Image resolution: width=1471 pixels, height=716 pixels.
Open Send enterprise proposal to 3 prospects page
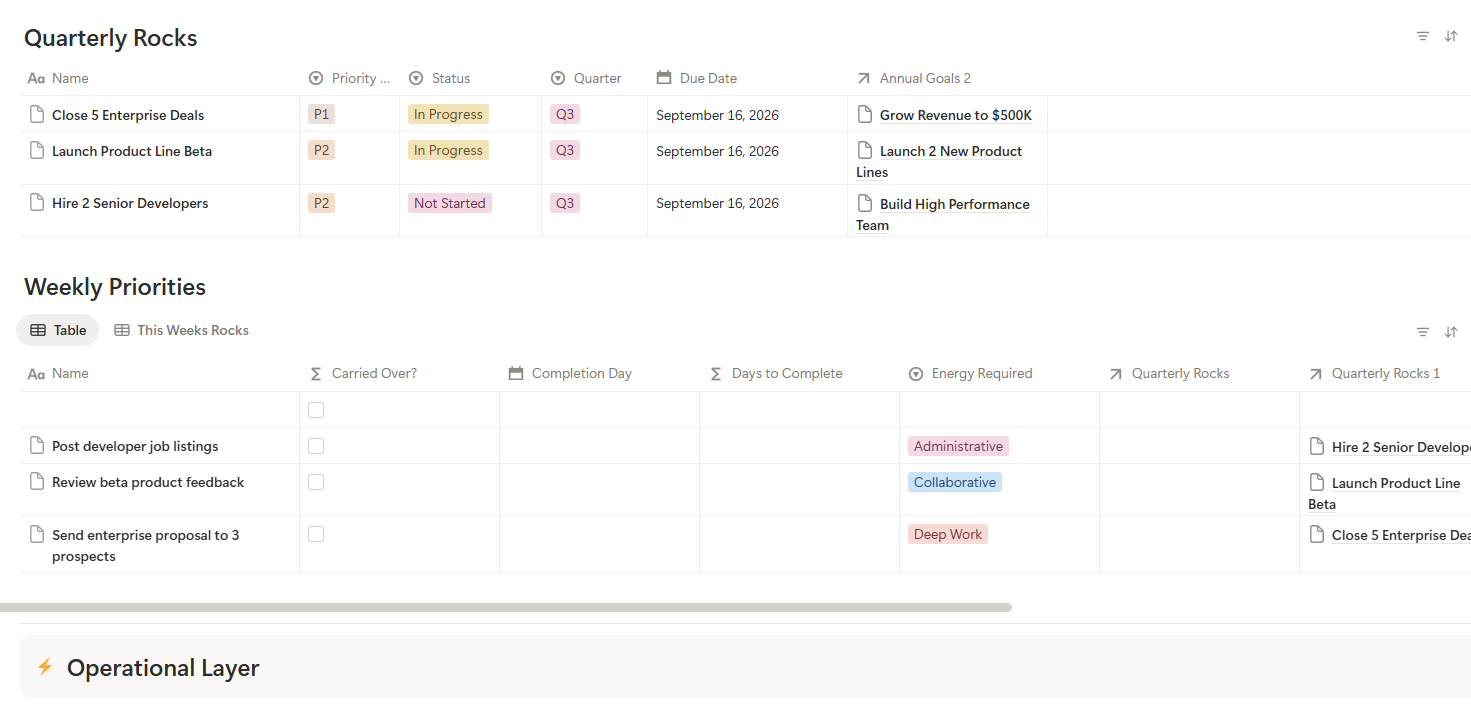tap(146, 545)
